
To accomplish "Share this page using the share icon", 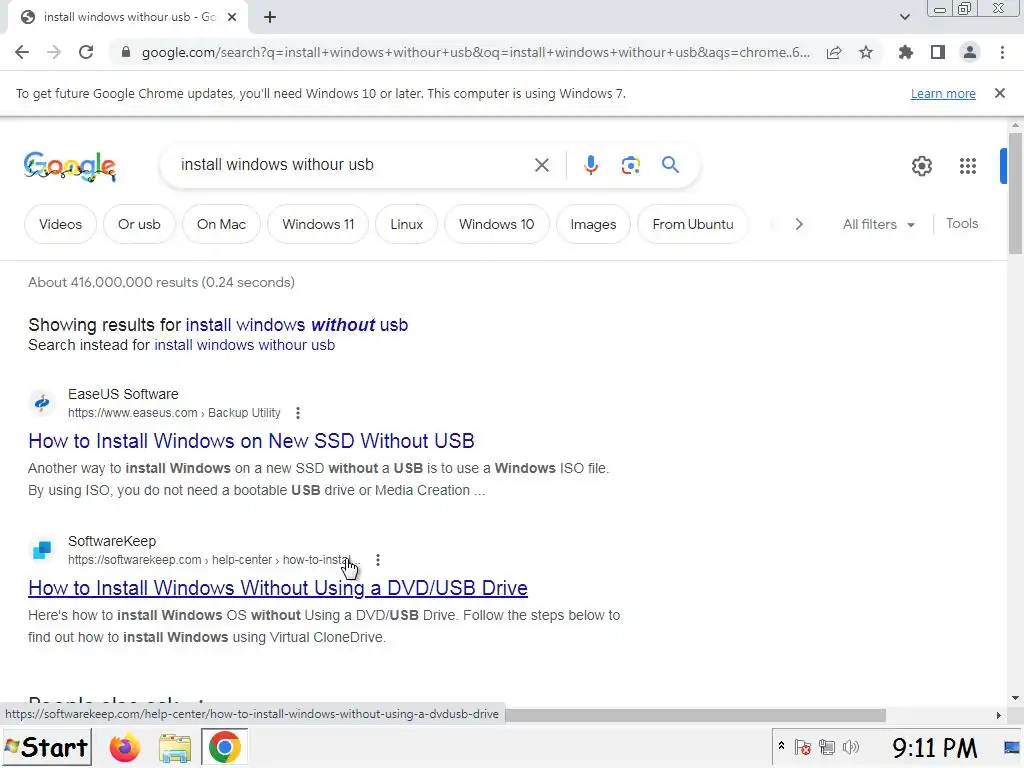I will click(x=834, y=52).
